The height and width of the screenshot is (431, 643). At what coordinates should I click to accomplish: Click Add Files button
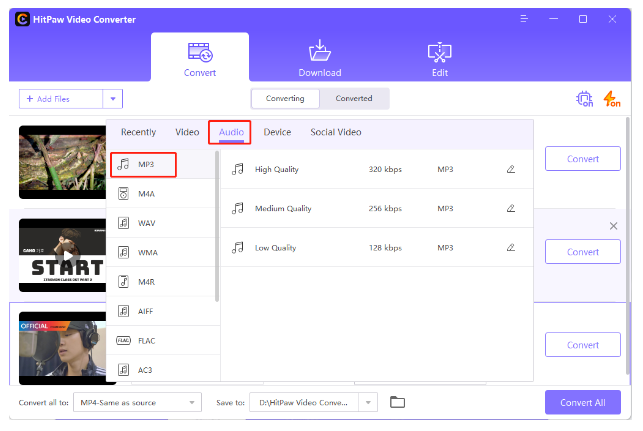(61, 99)
